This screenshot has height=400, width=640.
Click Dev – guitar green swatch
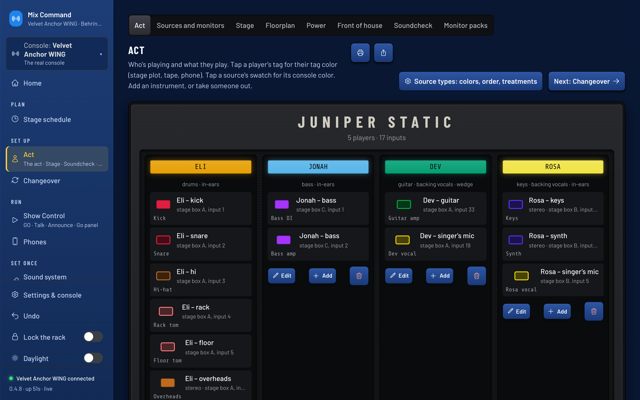[x=404, y=204]
